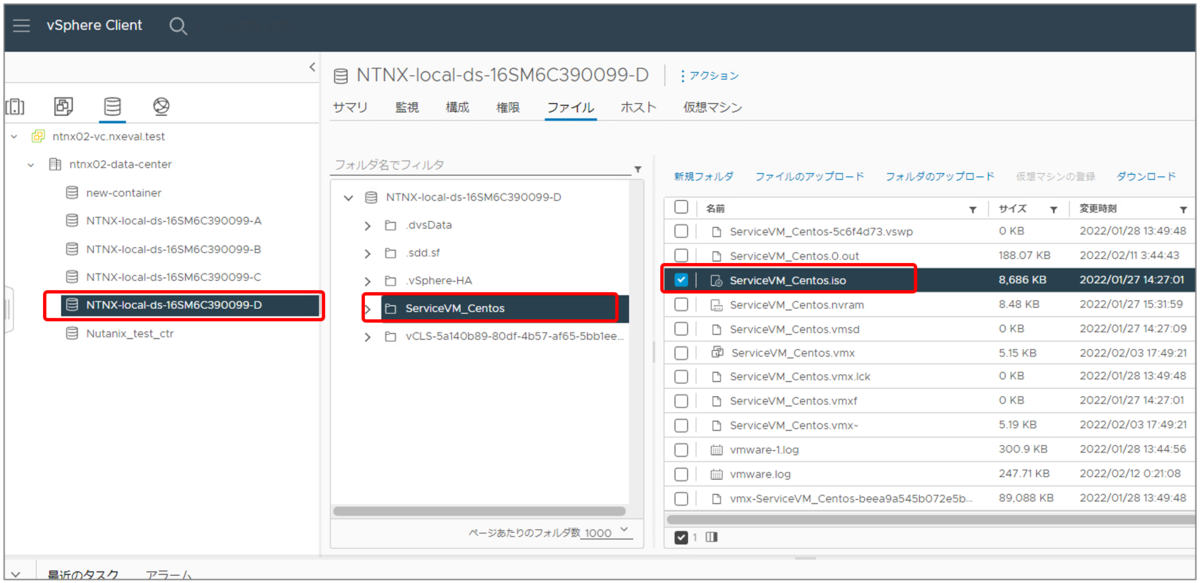
Task: Click the datastore icon beside the title
Action: (x=341, y=76)
